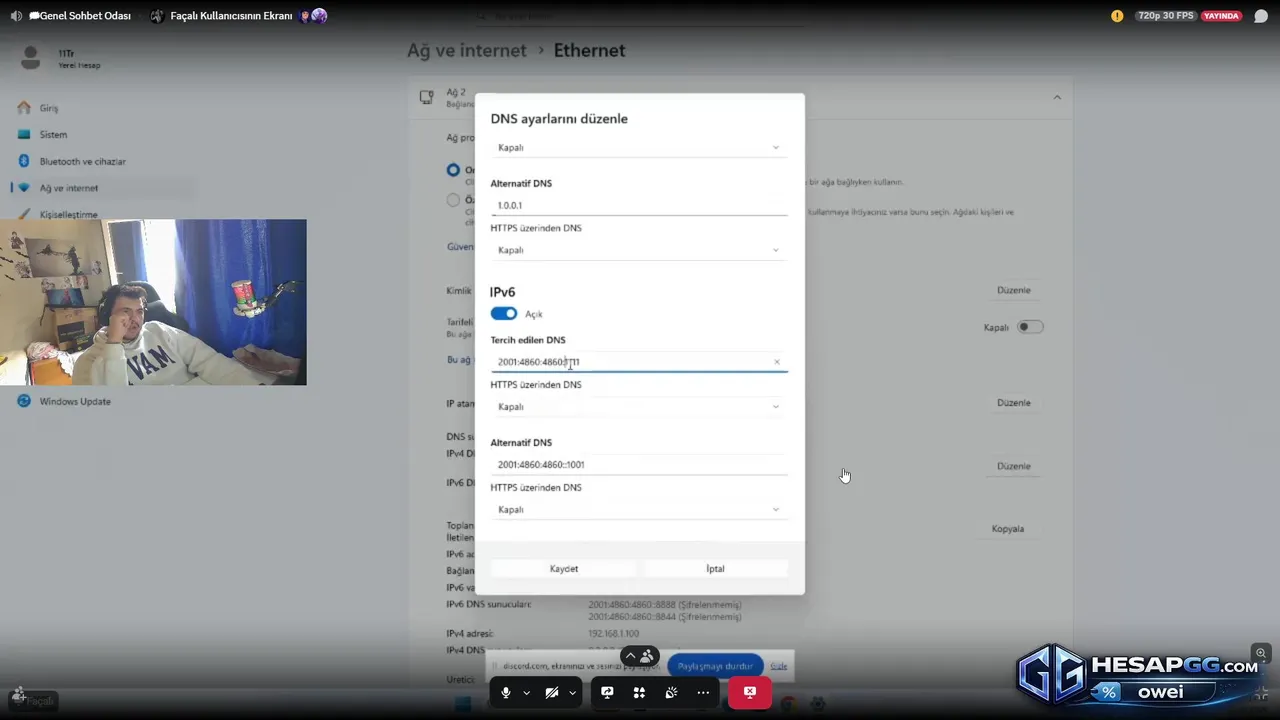1280x720 pixels.
Task: Click the Ağ ve internet sidebar icon
Action: pos(24,188)
